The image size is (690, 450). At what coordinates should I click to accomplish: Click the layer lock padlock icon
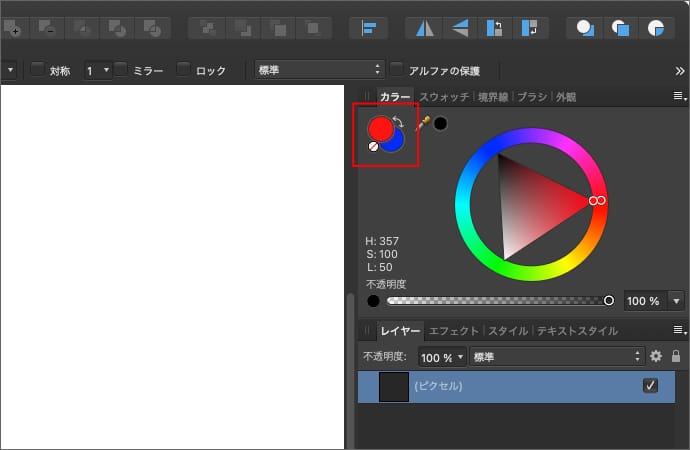click(x=676, y=356)
